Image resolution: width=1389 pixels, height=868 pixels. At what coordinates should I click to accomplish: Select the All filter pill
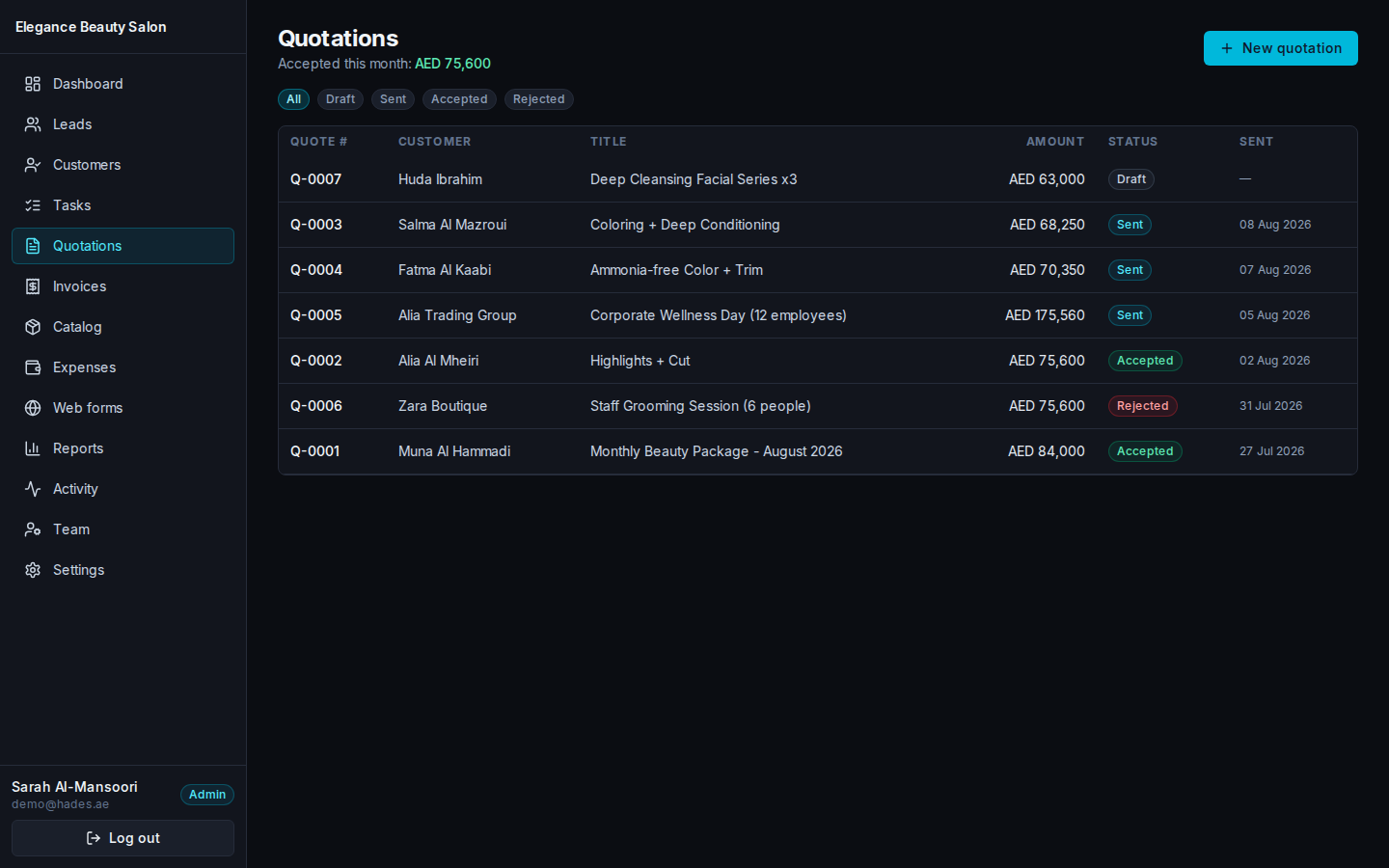point(293,99)
